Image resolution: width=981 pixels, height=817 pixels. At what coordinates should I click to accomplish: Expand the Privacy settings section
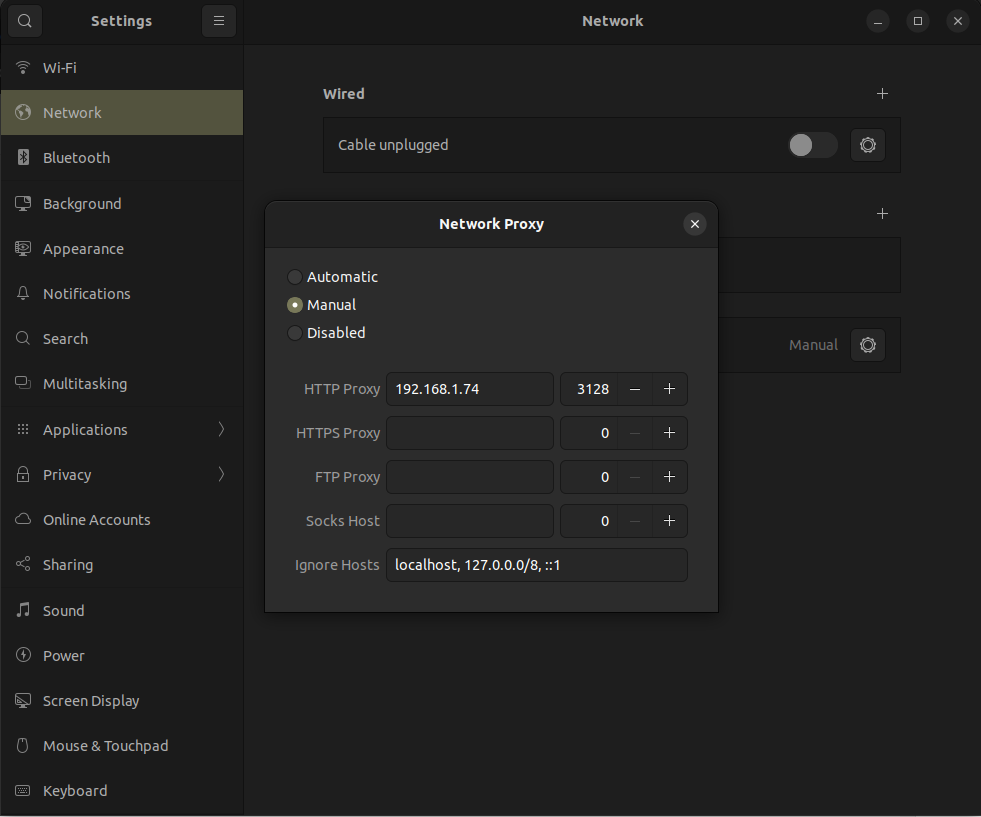pos(121,475)
